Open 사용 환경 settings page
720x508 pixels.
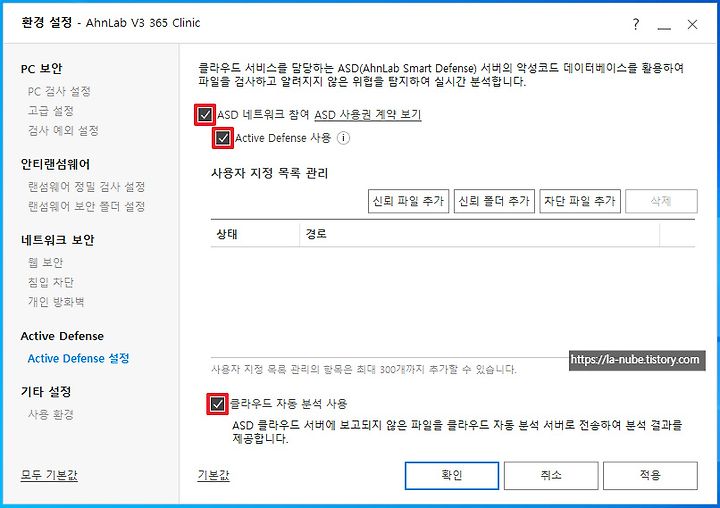click(x=51, y=414)
